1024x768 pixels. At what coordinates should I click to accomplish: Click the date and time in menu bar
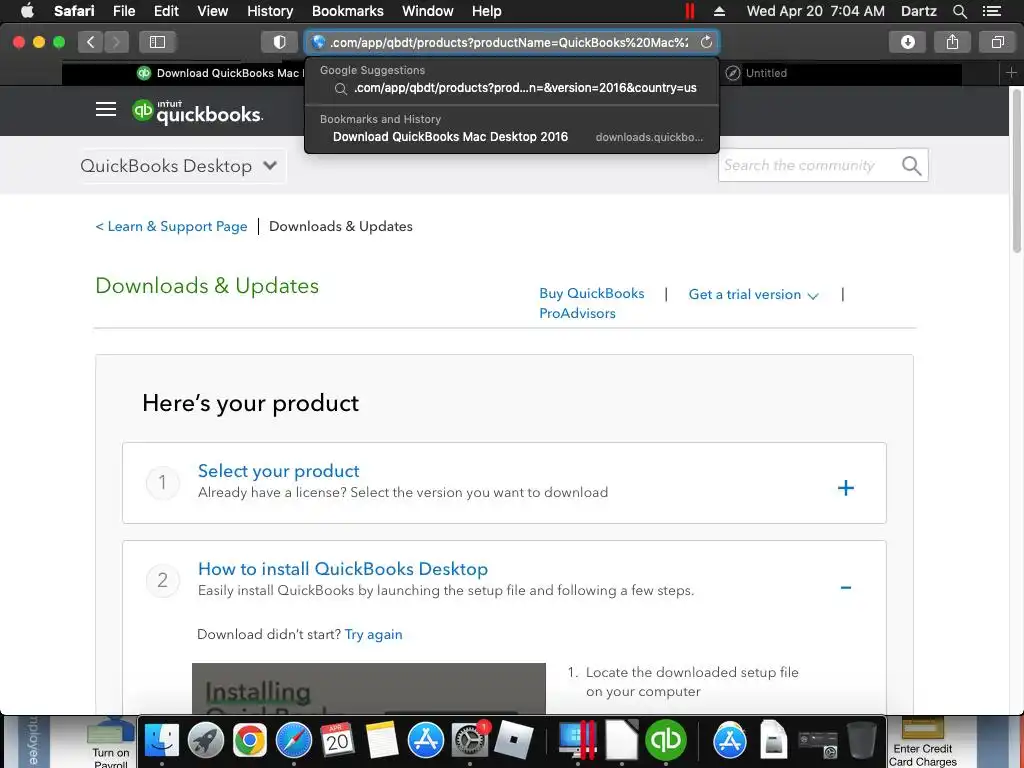815,11
